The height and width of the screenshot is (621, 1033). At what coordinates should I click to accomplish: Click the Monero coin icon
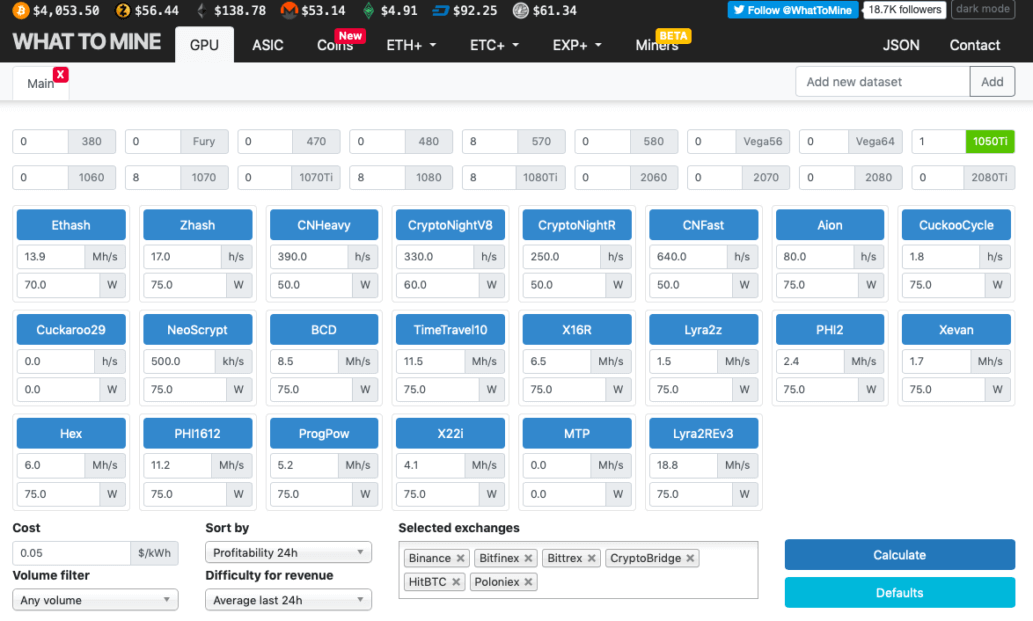coord(289,10)
